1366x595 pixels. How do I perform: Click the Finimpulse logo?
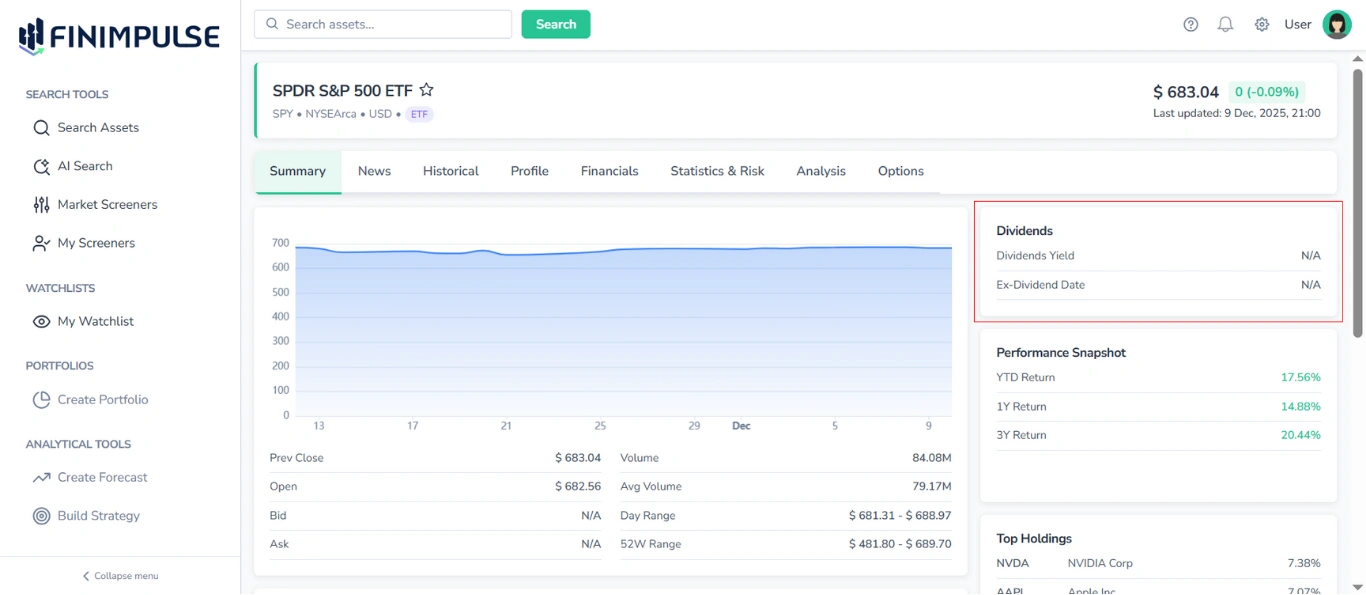pyautogui.click(x=119, y=37)
